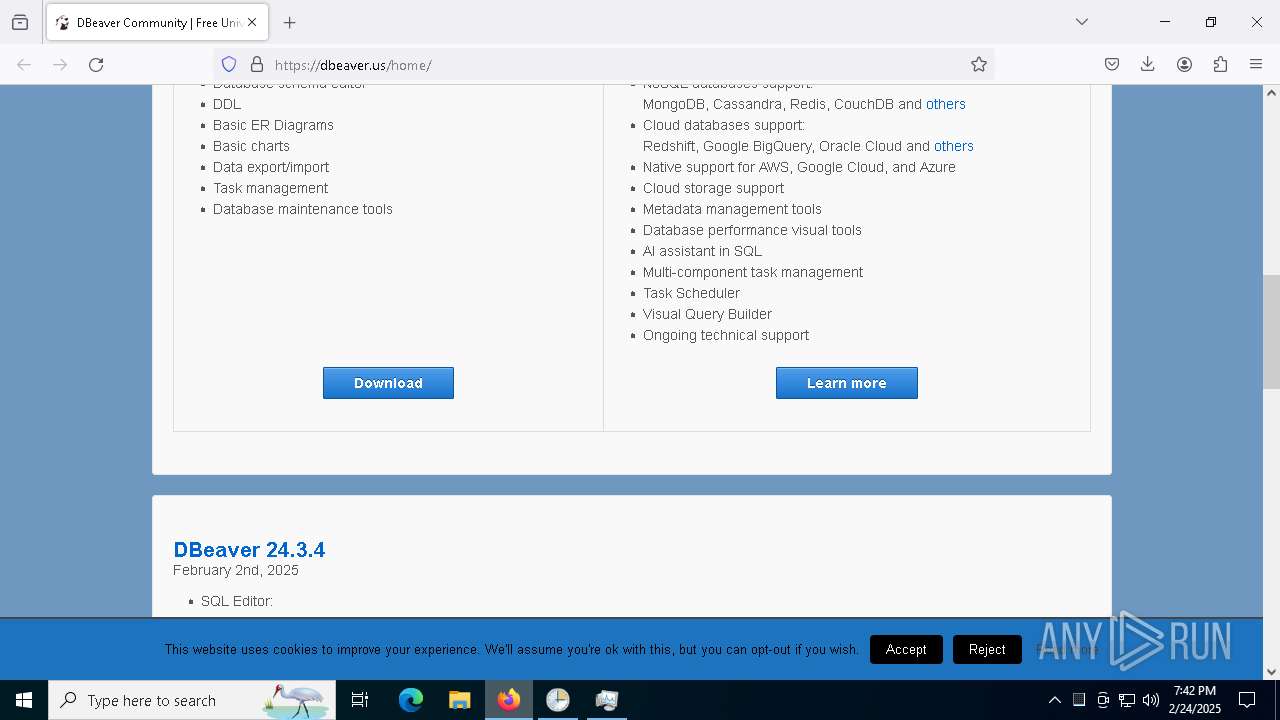Close the DBeaver Community tab
The image size is (1280, 720).
click(252, 22)
